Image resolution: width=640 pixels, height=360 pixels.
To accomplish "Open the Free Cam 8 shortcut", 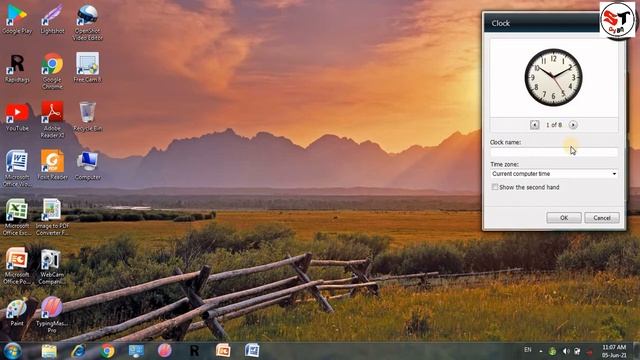I will [87, 67].
